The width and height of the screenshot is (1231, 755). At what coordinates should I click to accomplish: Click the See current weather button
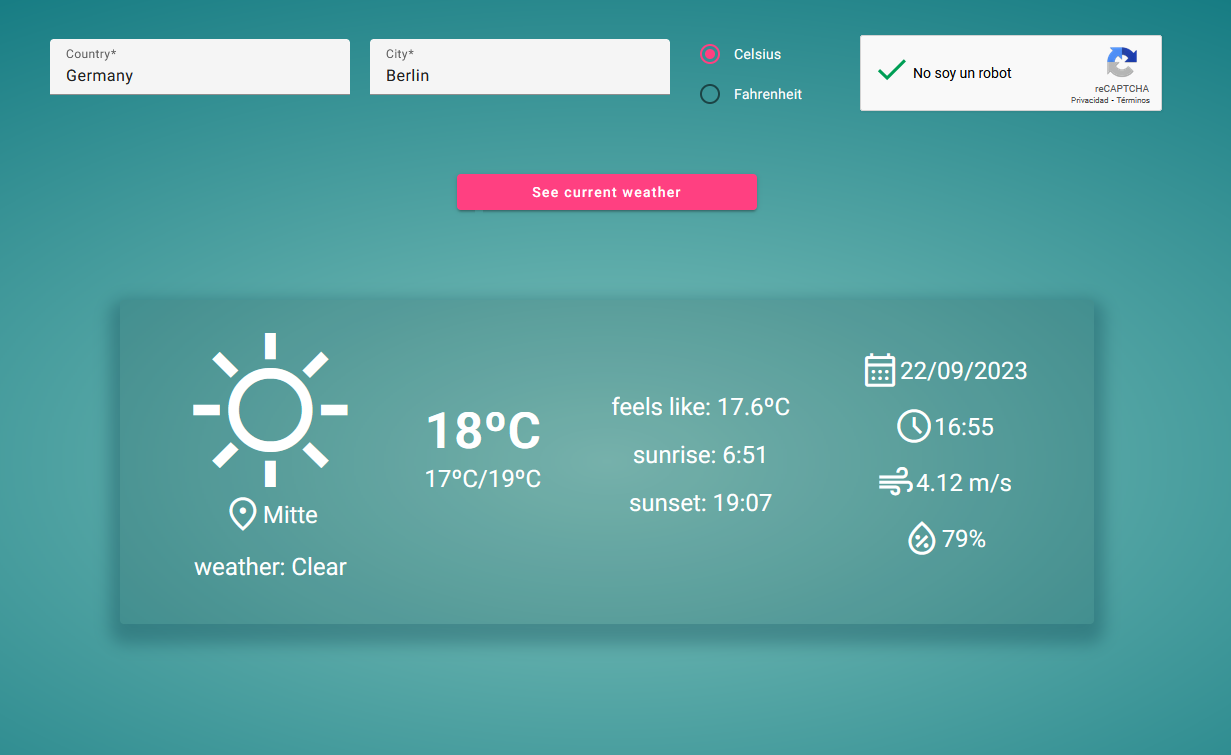[607, 192]
